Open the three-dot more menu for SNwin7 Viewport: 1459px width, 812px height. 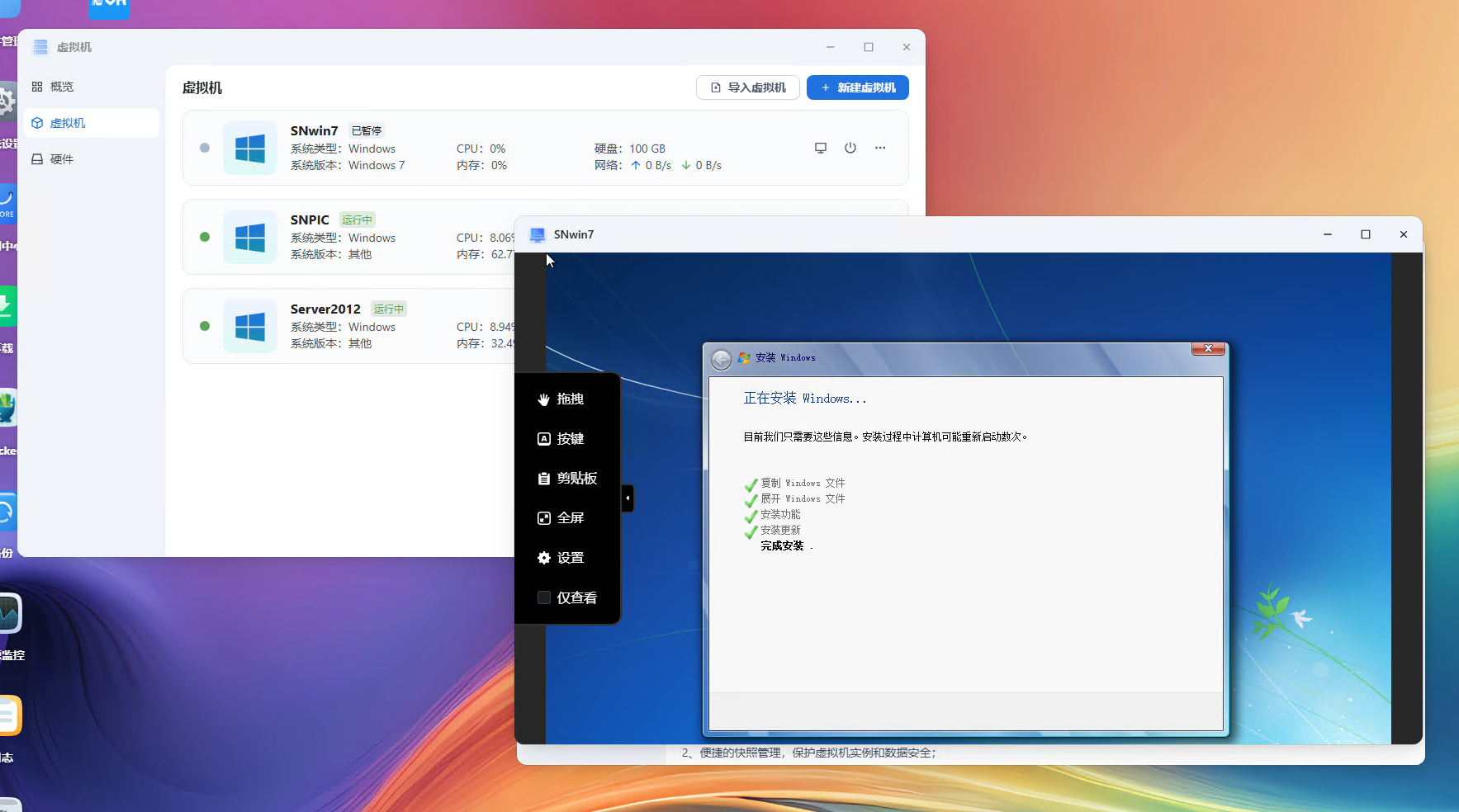tap(879, 148)
